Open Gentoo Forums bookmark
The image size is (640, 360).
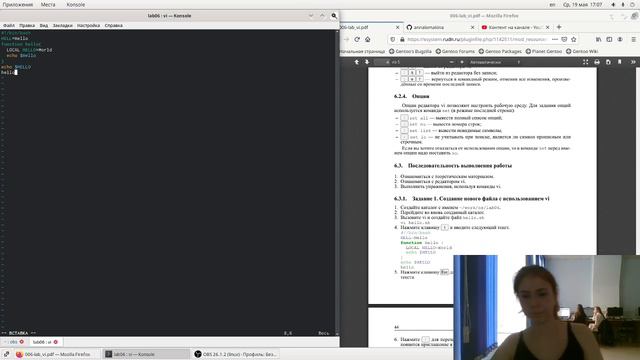(x=455, y=51)
